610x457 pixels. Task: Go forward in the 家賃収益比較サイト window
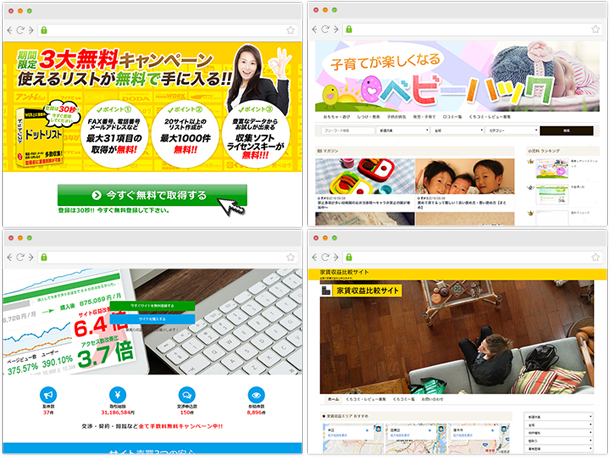point(336,257)
